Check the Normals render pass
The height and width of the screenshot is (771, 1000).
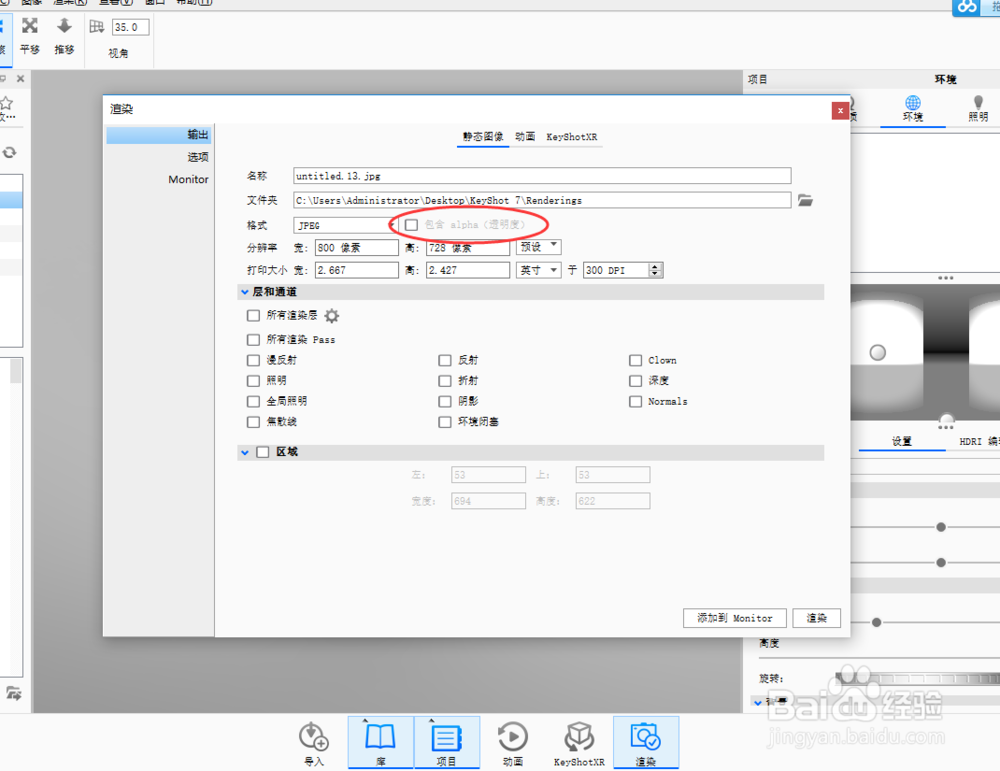click(635, 401)
